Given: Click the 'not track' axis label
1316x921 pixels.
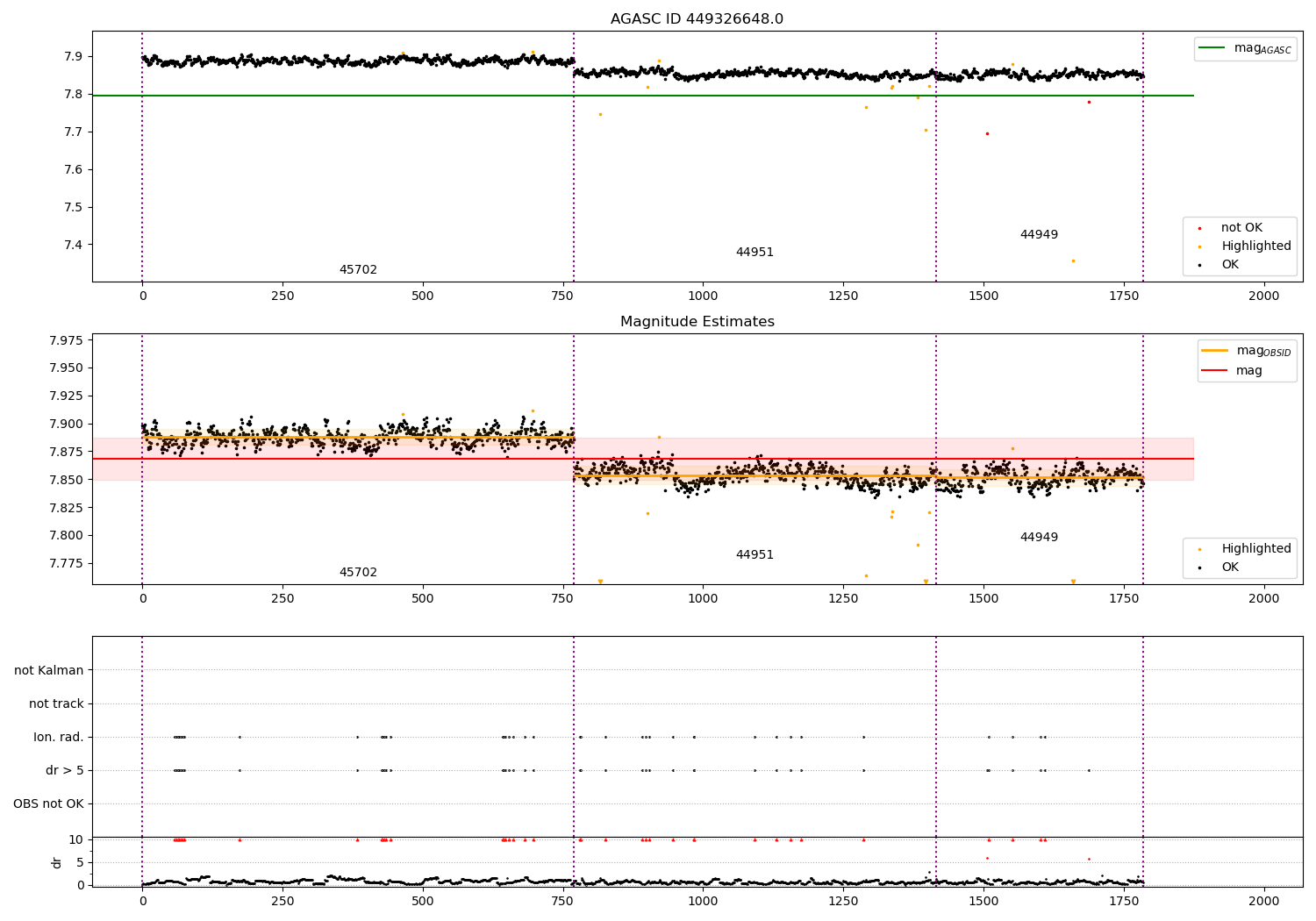Looking at the screenshot, I should pyautogui.click(x=56, y=704).
